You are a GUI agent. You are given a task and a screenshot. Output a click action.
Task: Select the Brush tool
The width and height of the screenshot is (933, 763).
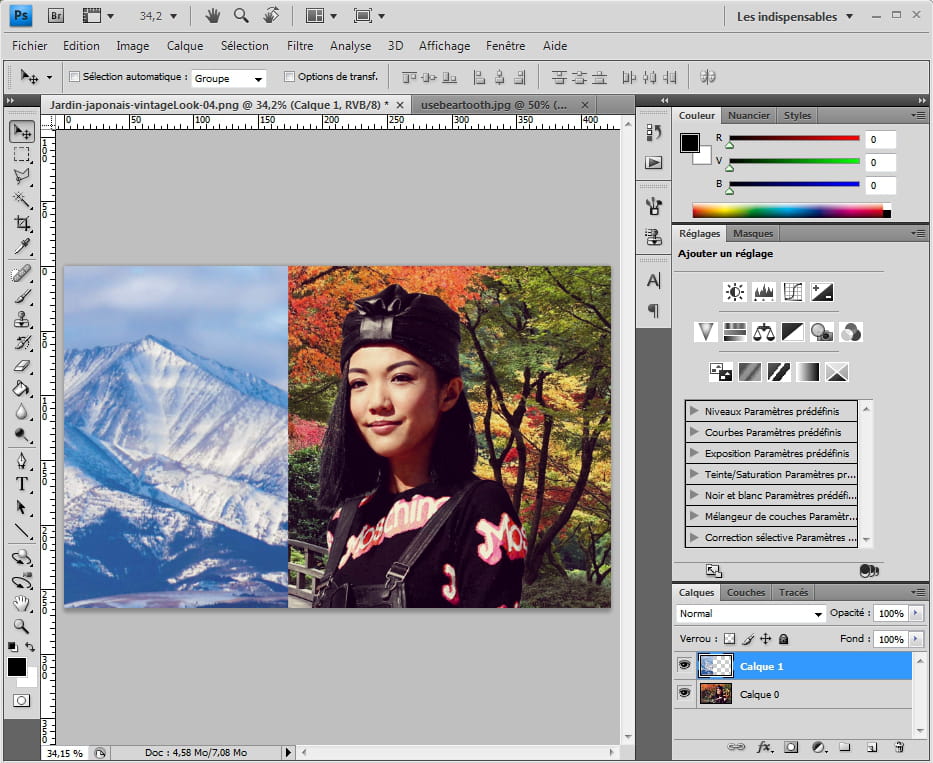click(x=22, y=296)
